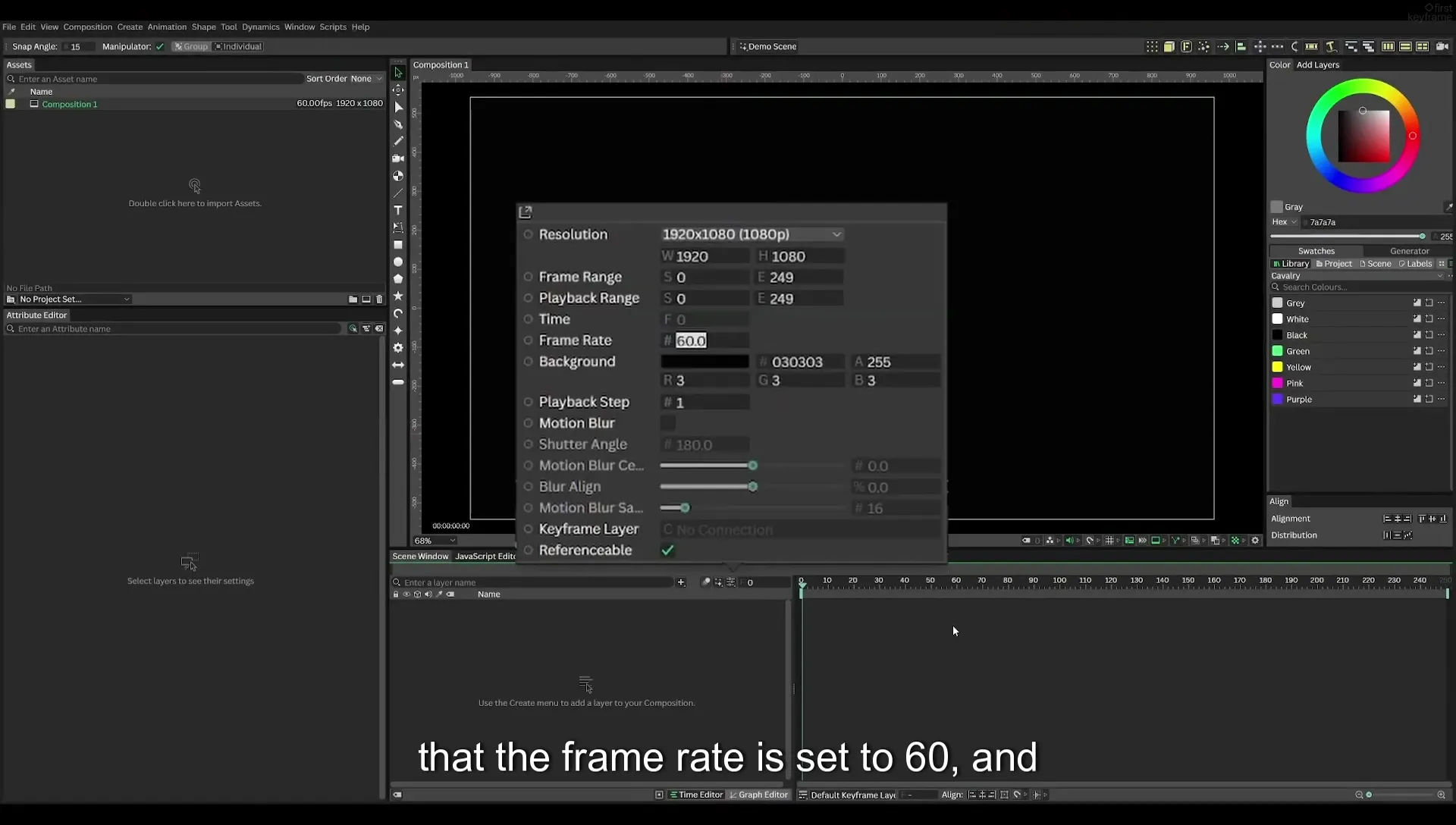Select the Polygon shape tool
Viewport: 1456px width, 825px height.
pos(398,279)
